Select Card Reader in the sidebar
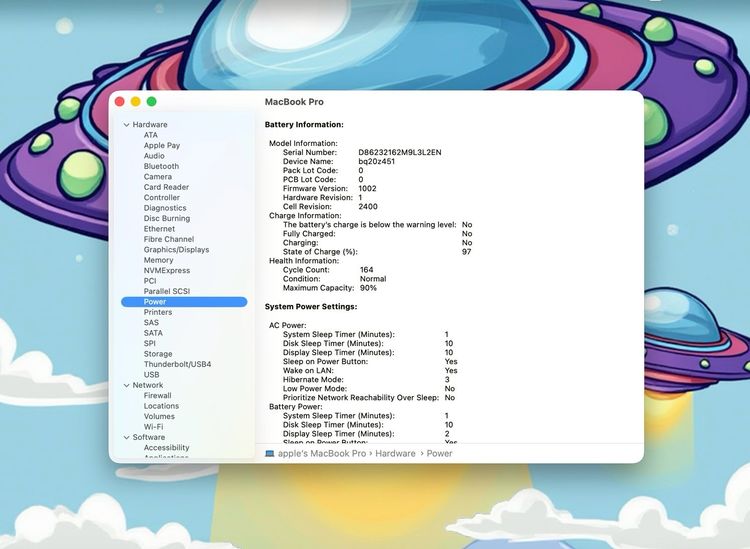The height and width of the screenshot is (549, 750). click(166, 187)
